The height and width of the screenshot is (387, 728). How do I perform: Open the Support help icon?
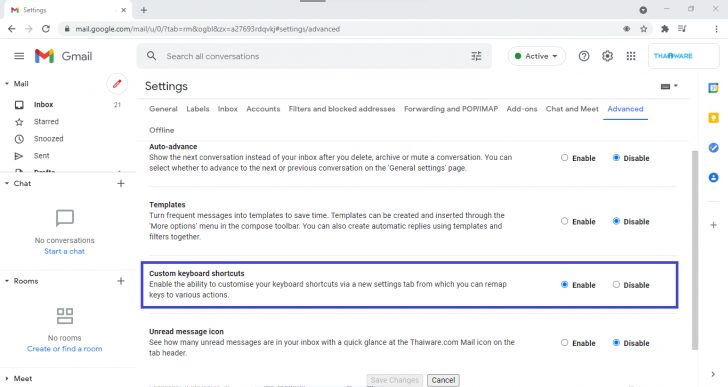584,56
